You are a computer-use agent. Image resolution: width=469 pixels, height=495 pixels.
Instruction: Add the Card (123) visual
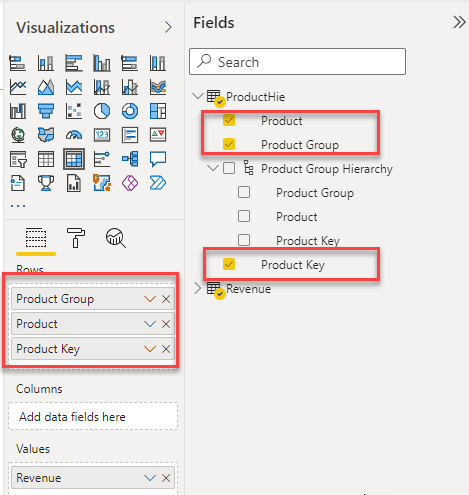point(102,135)
